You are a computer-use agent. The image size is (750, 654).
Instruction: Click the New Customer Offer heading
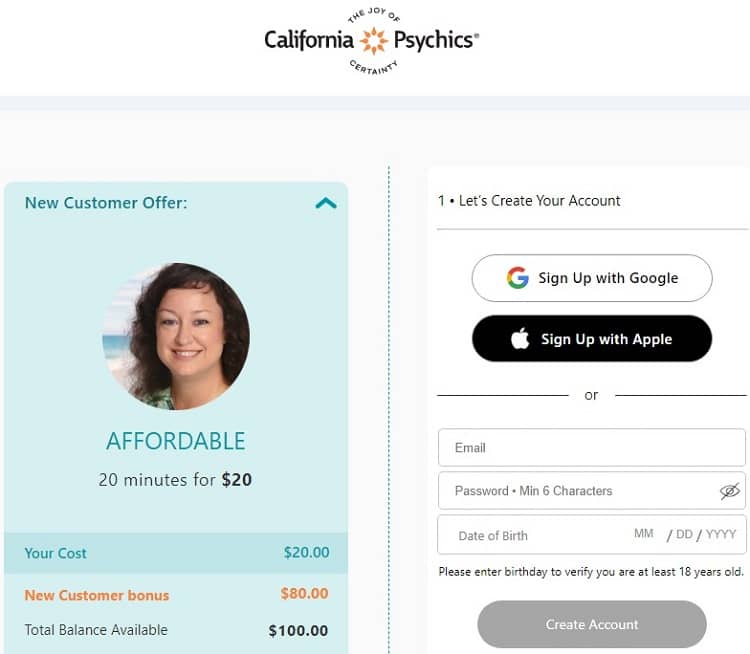(x=106, y=203)
